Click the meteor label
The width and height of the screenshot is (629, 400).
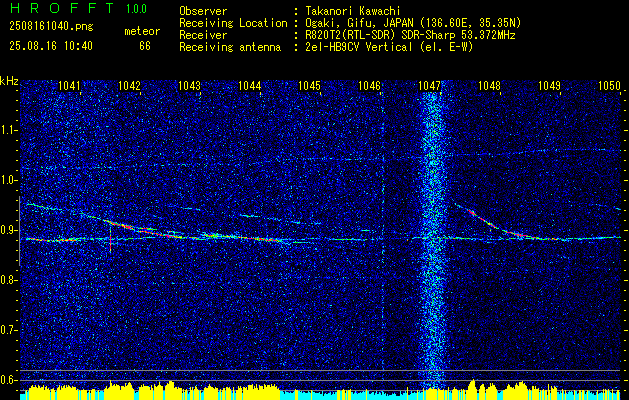click(142, 31)
